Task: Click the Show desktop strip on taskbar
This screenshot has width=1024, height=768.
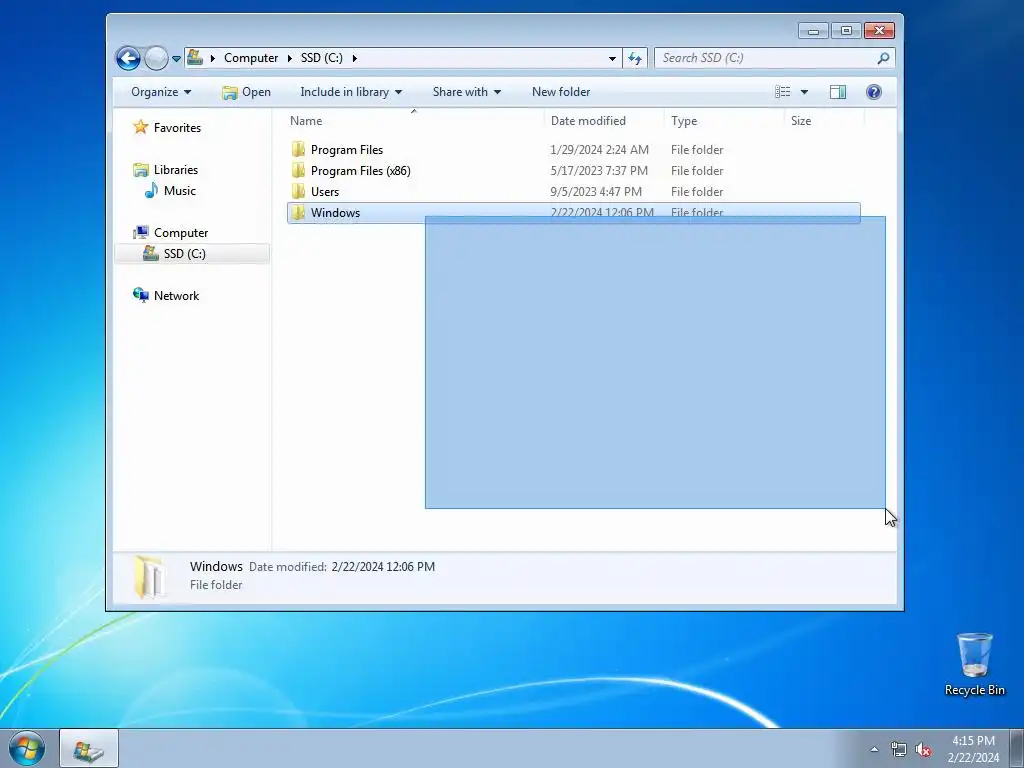Action: click(1017, 749)
